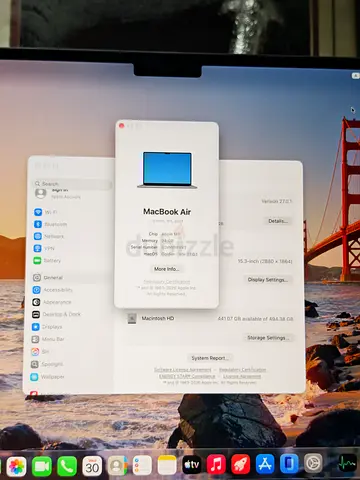Click the Details button beside the version

[278, 221]
